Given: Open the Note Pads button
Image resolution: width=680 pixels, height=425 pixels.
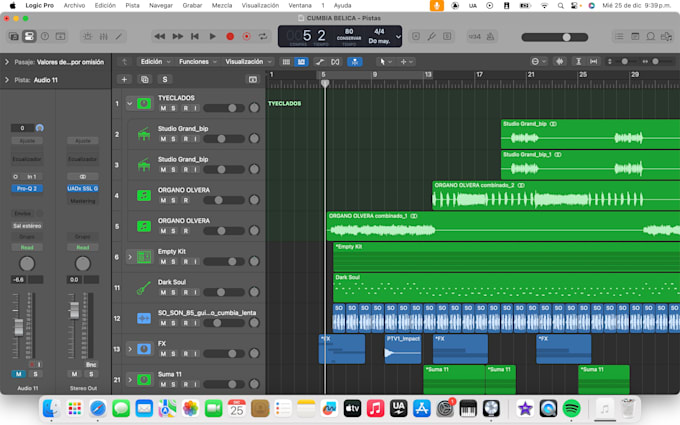Looking at the screenshot, I should pyautogui.click(x=635, y=36).
